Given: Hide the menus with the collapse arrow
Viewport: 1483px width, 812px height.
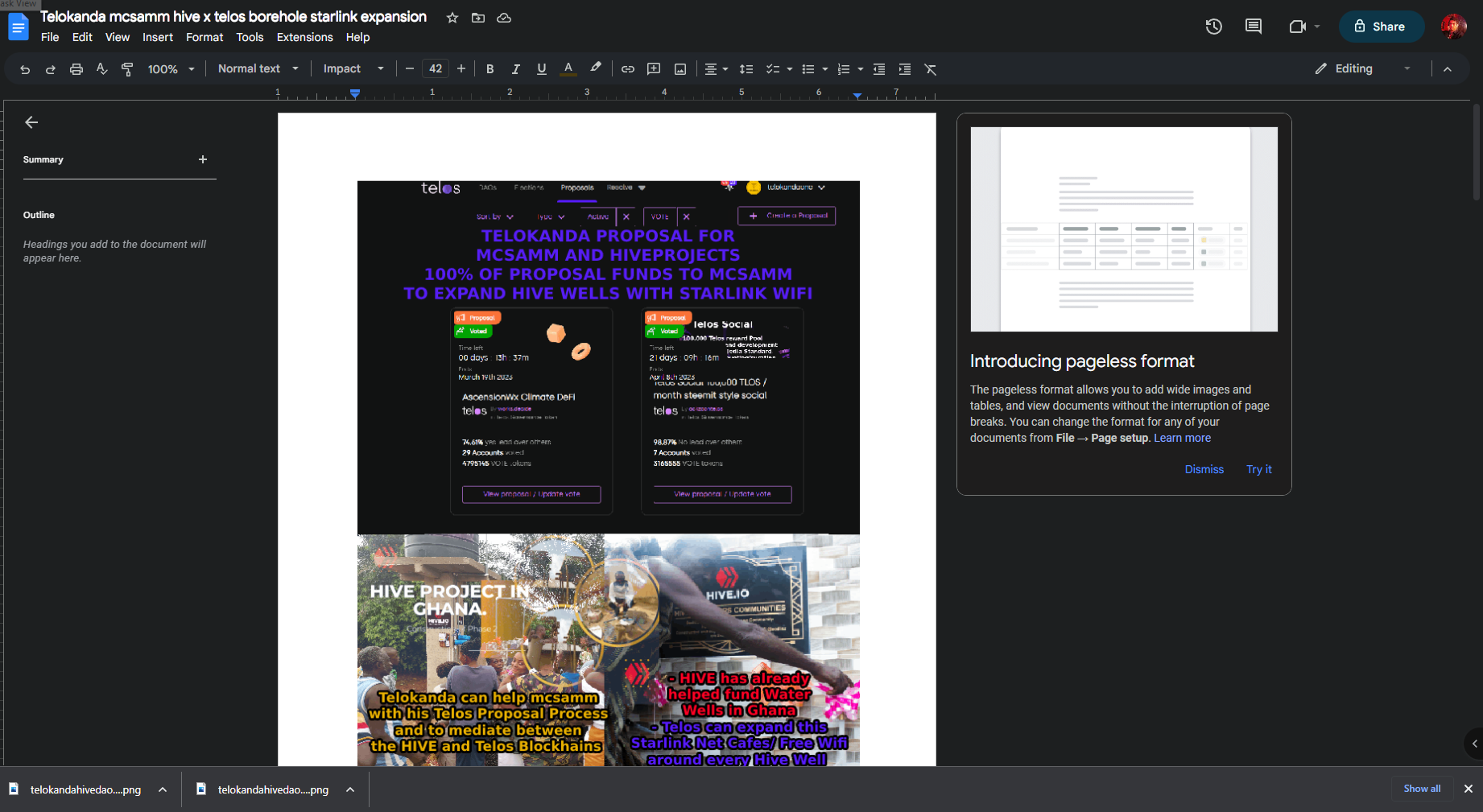Looking at the screenshot, I should point(1448,69).
